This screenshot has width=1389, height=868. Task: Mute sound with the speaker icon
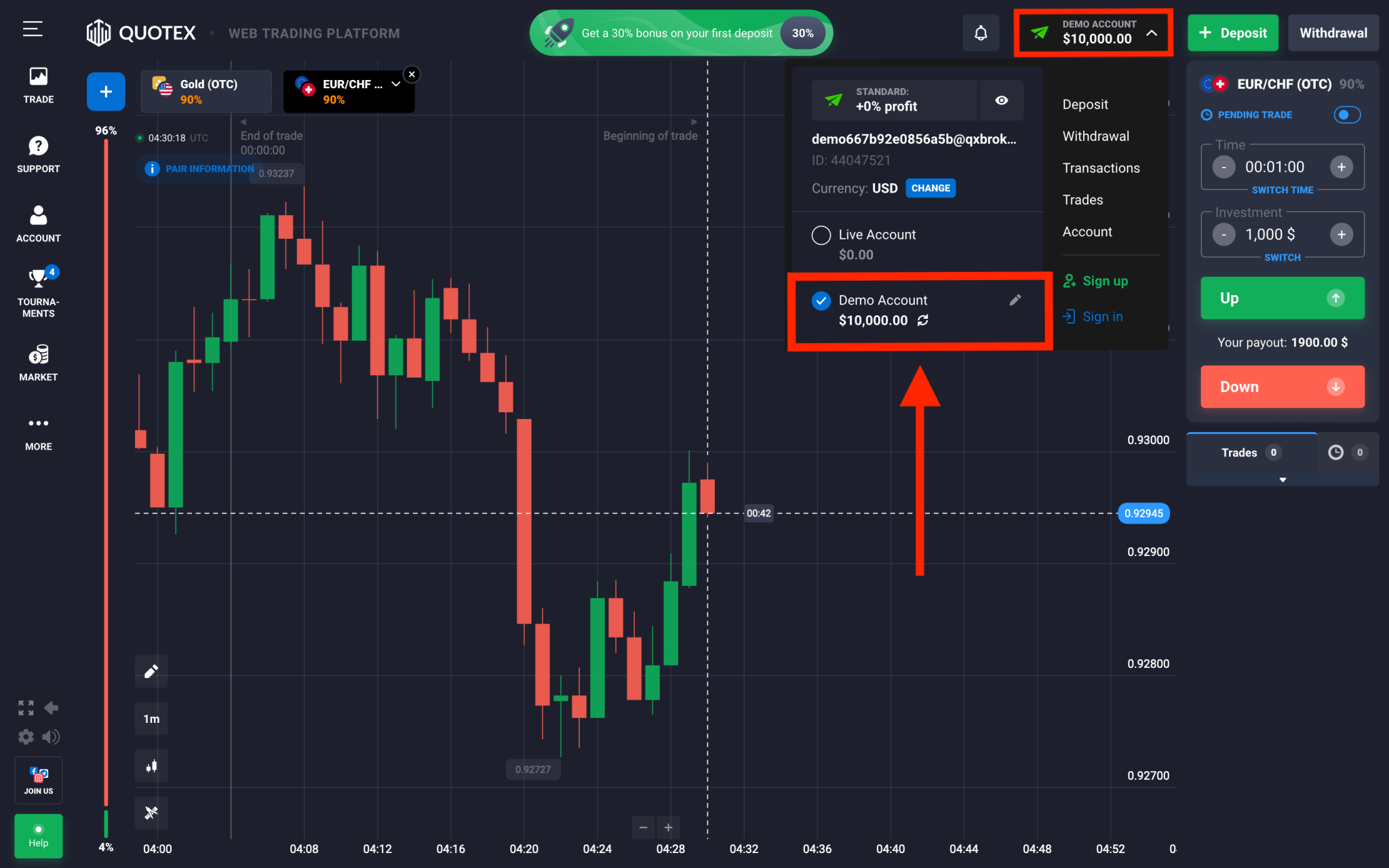point(51,736)
